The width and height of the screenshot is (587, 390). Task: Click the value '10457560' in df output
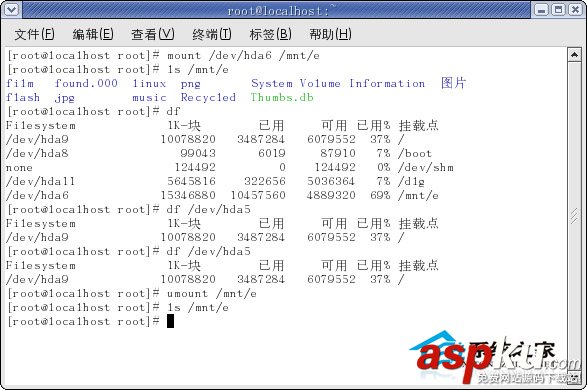(258, 195)
